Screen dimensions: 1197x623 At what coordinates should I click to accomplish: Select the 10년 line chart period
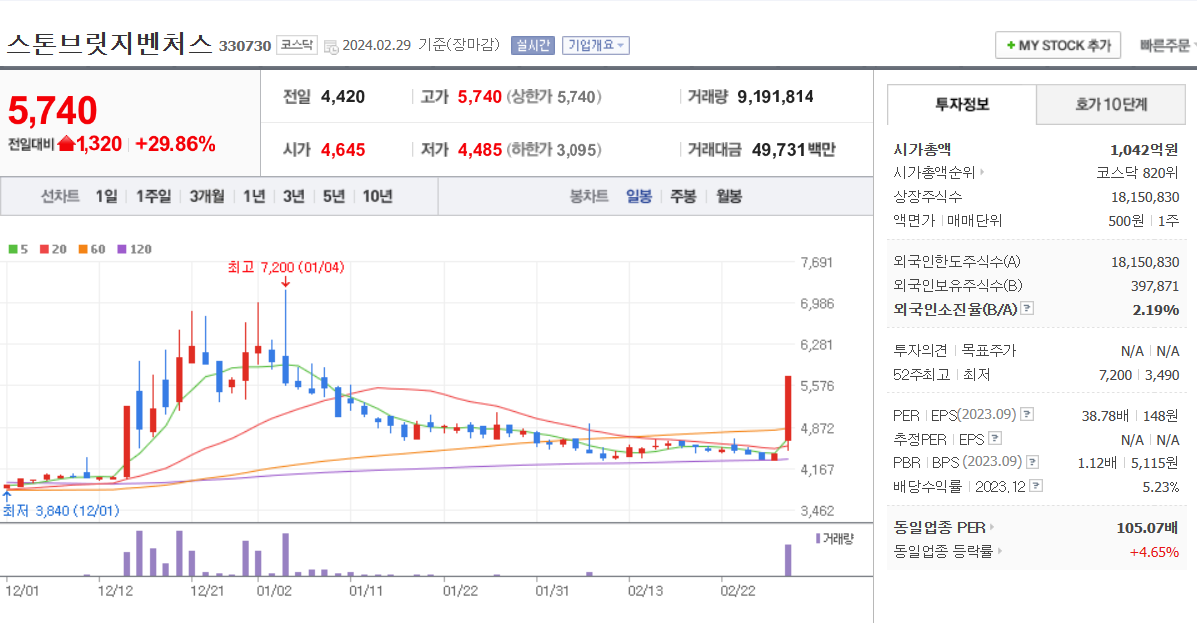tap(377, 196)
